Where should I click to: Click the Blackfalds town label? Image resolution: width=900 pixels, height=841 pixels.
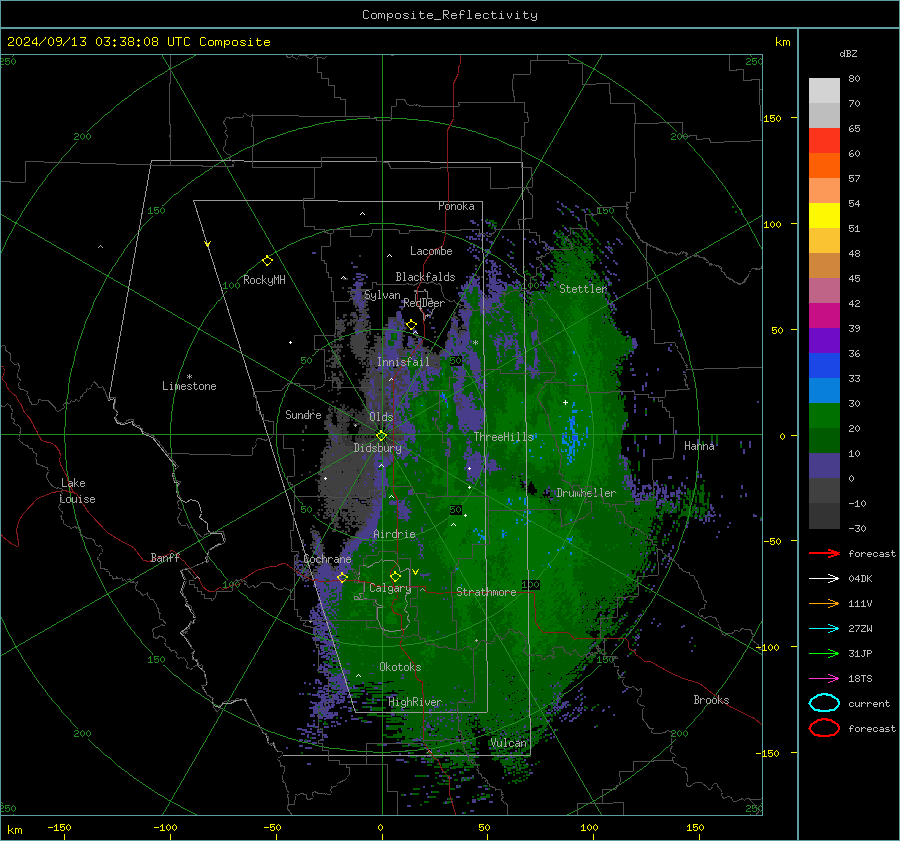(x=425, y=277)
